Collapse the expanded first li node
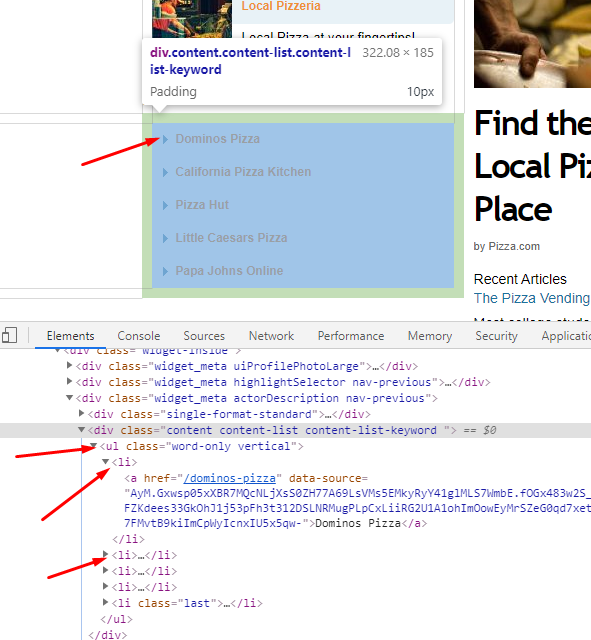This screenshot has width=591, height=640. 106,461
